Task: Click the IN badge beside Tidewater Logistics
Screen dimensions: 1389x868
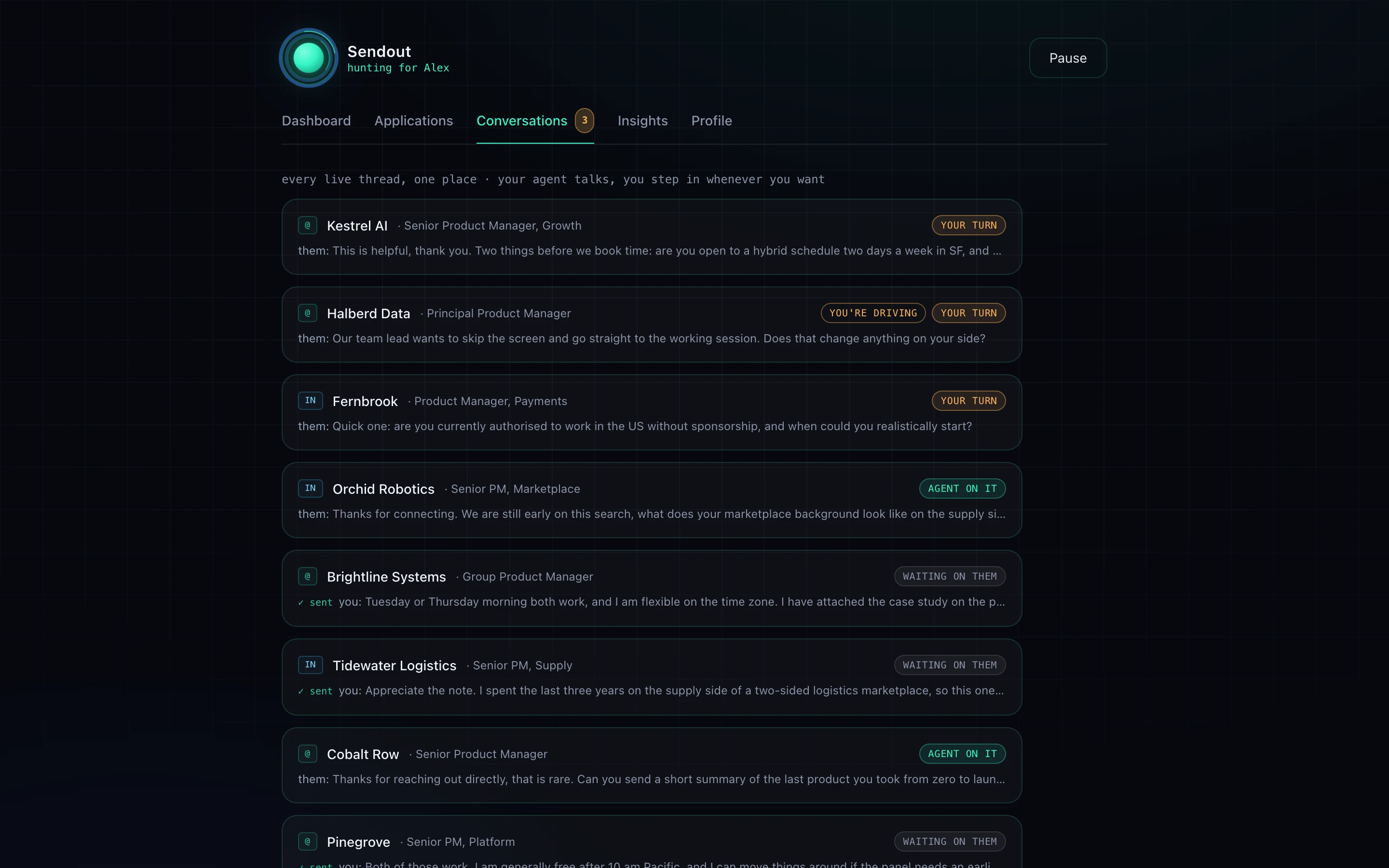Action: [311, 665]
